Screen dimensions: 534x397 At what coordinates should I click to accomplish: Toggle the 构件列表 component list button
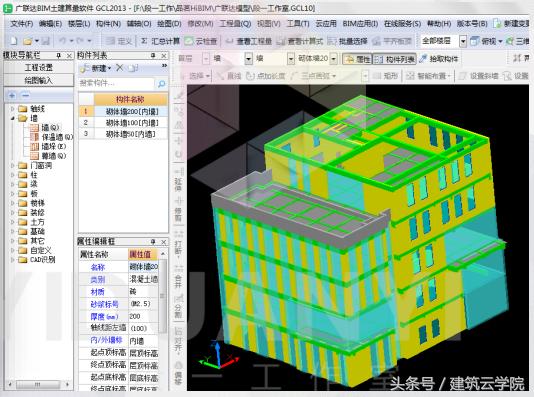394,59
